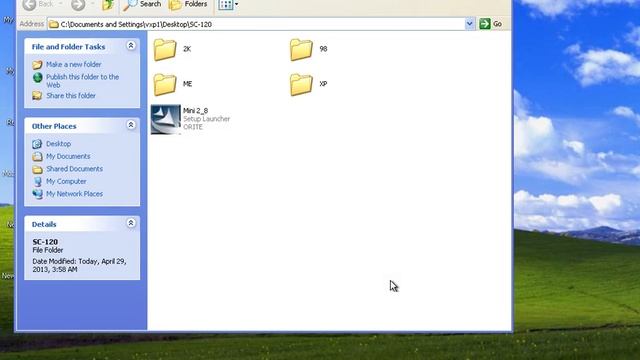Click the Shared Documents folder icon
This screenshot has width=640, height=360.
[37, 169]
